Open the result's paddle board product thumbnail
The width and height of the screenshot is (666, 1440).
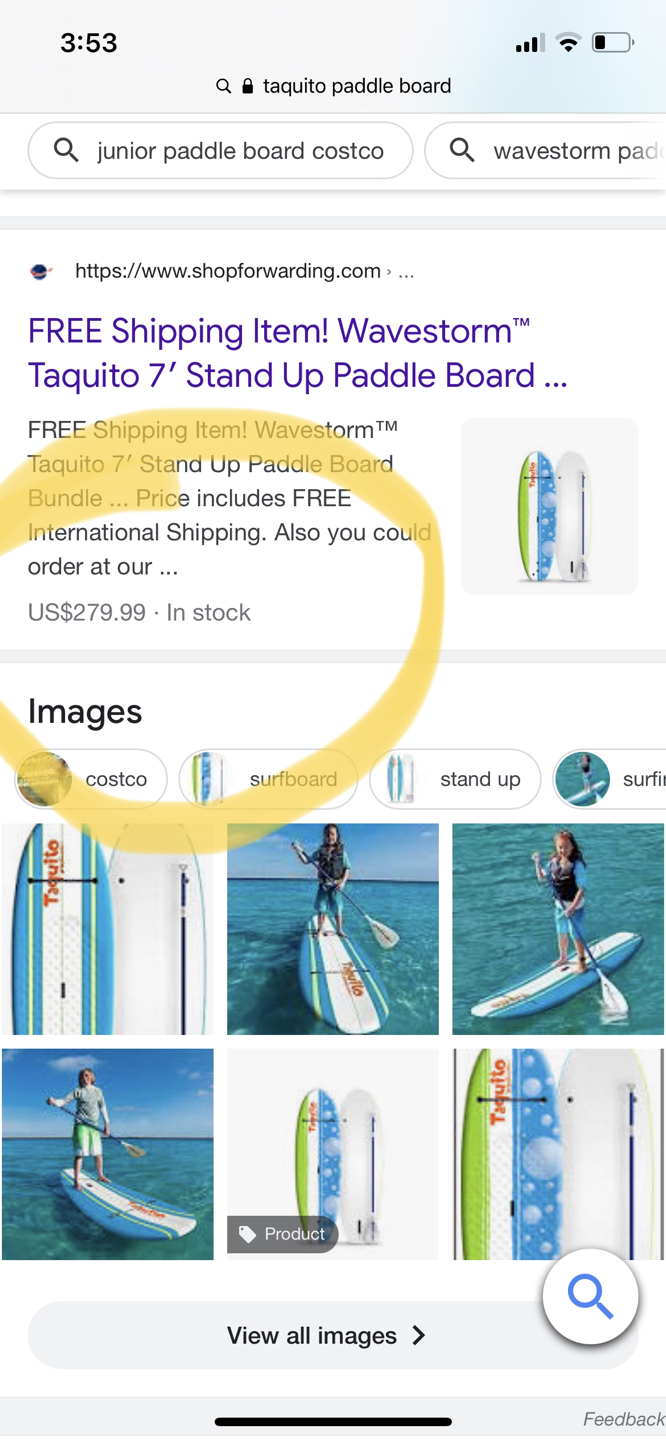(549, 506)
